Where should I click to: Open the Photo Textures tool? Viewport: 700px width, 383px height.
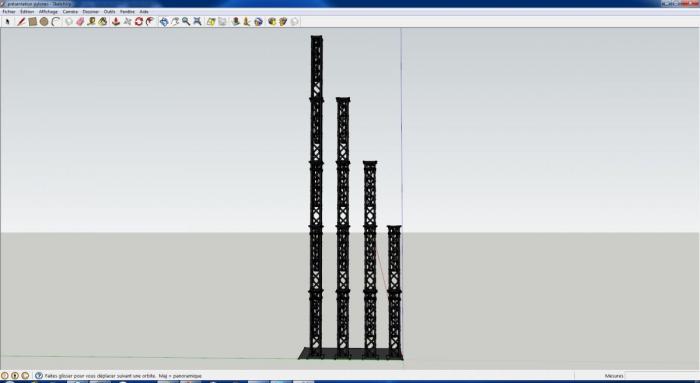point(246,21)
